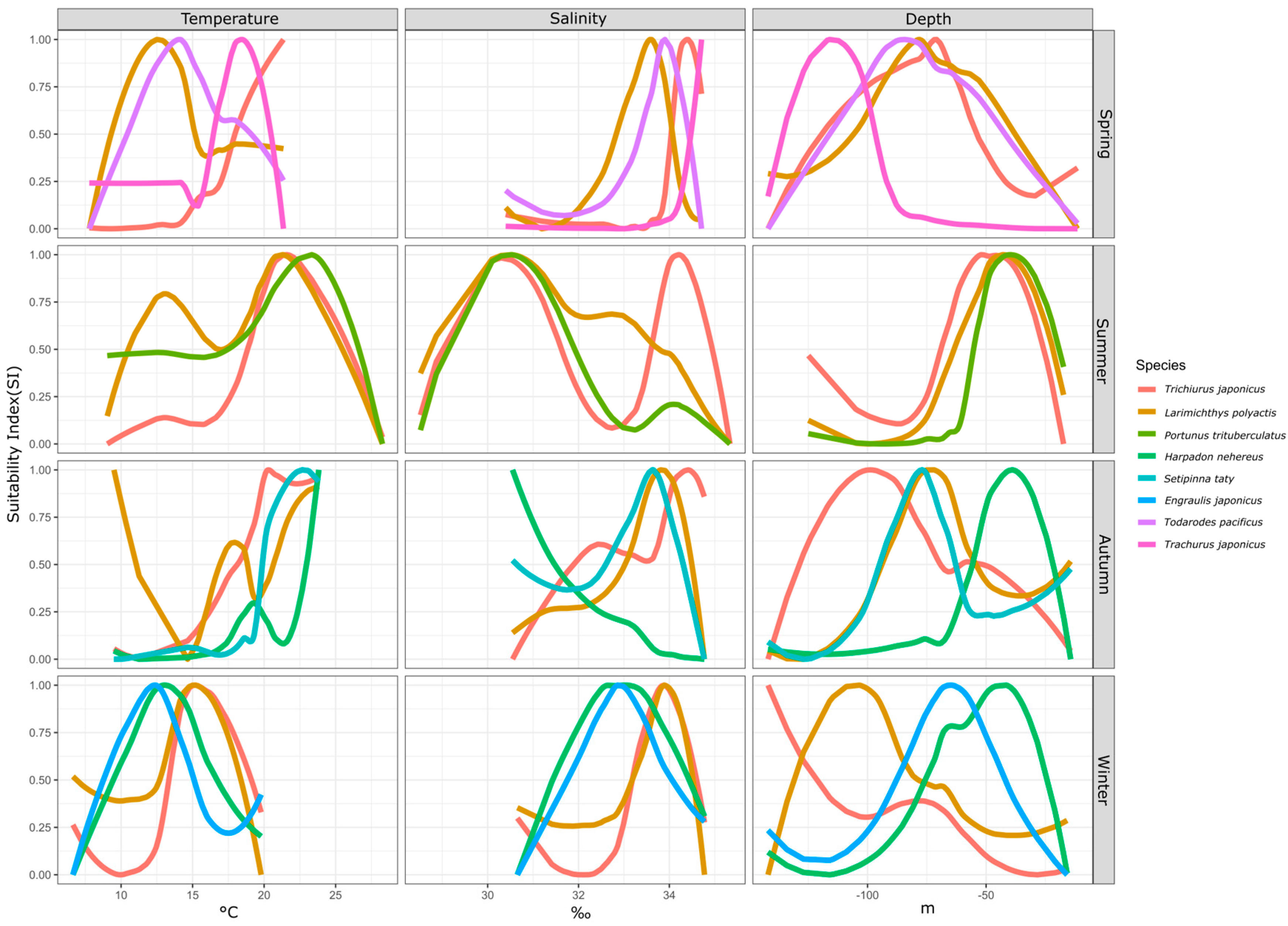Click the ‰ salinity axis unit label

click(x=580, y=913)
